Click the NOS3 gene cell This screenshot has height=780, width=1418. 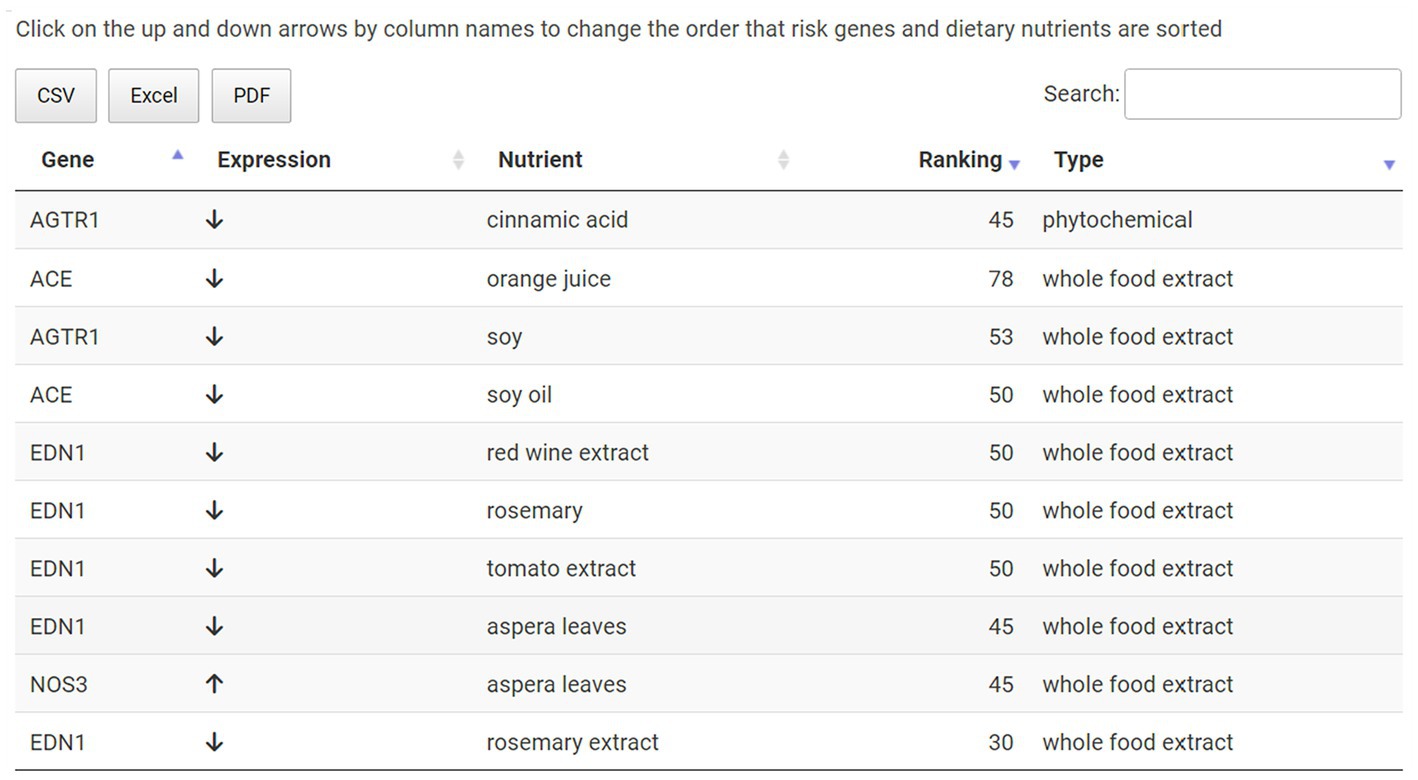click(x=59, y=684)
